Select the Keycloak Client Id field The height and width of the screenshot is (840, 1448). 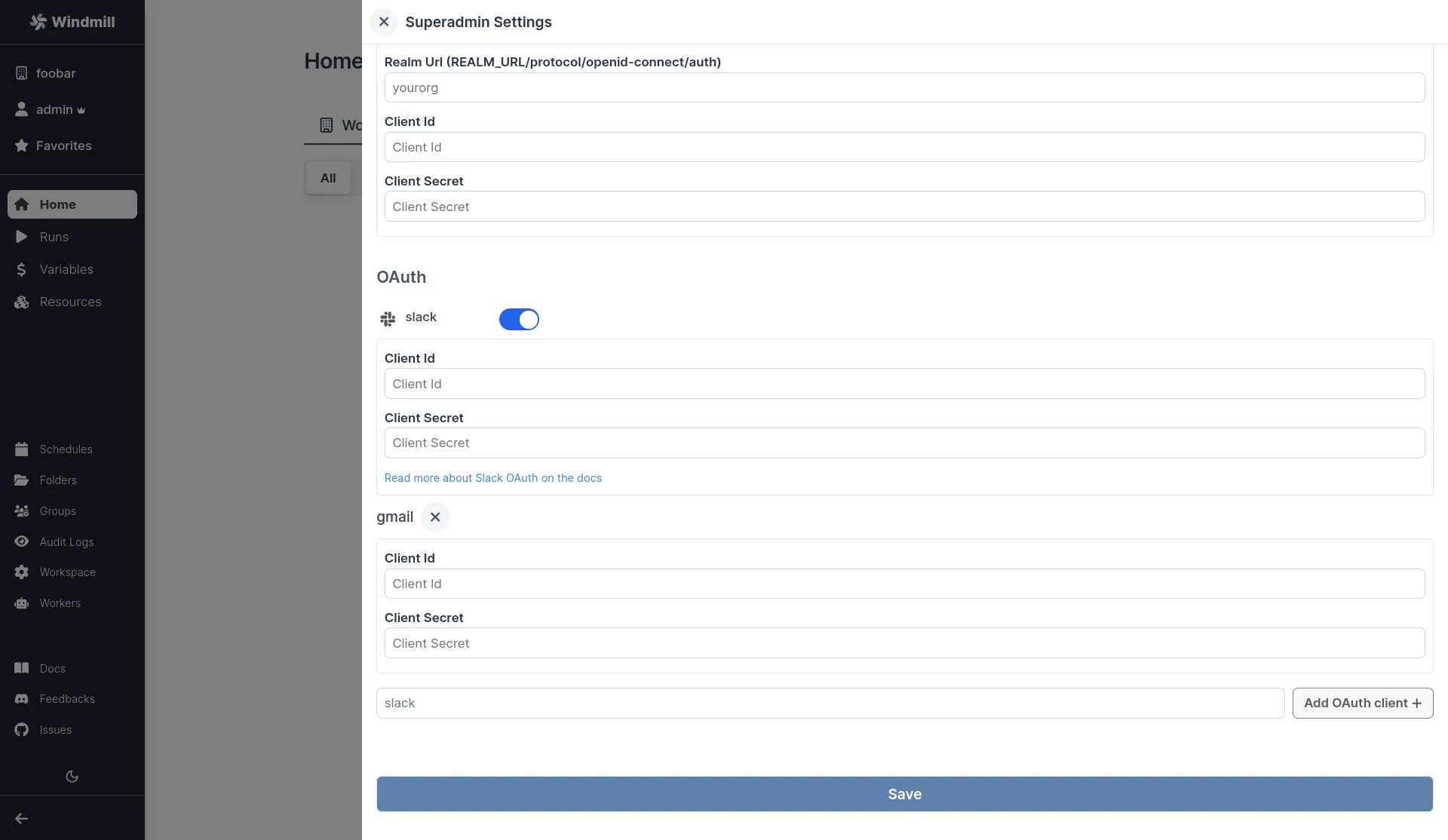coord(904,146)
